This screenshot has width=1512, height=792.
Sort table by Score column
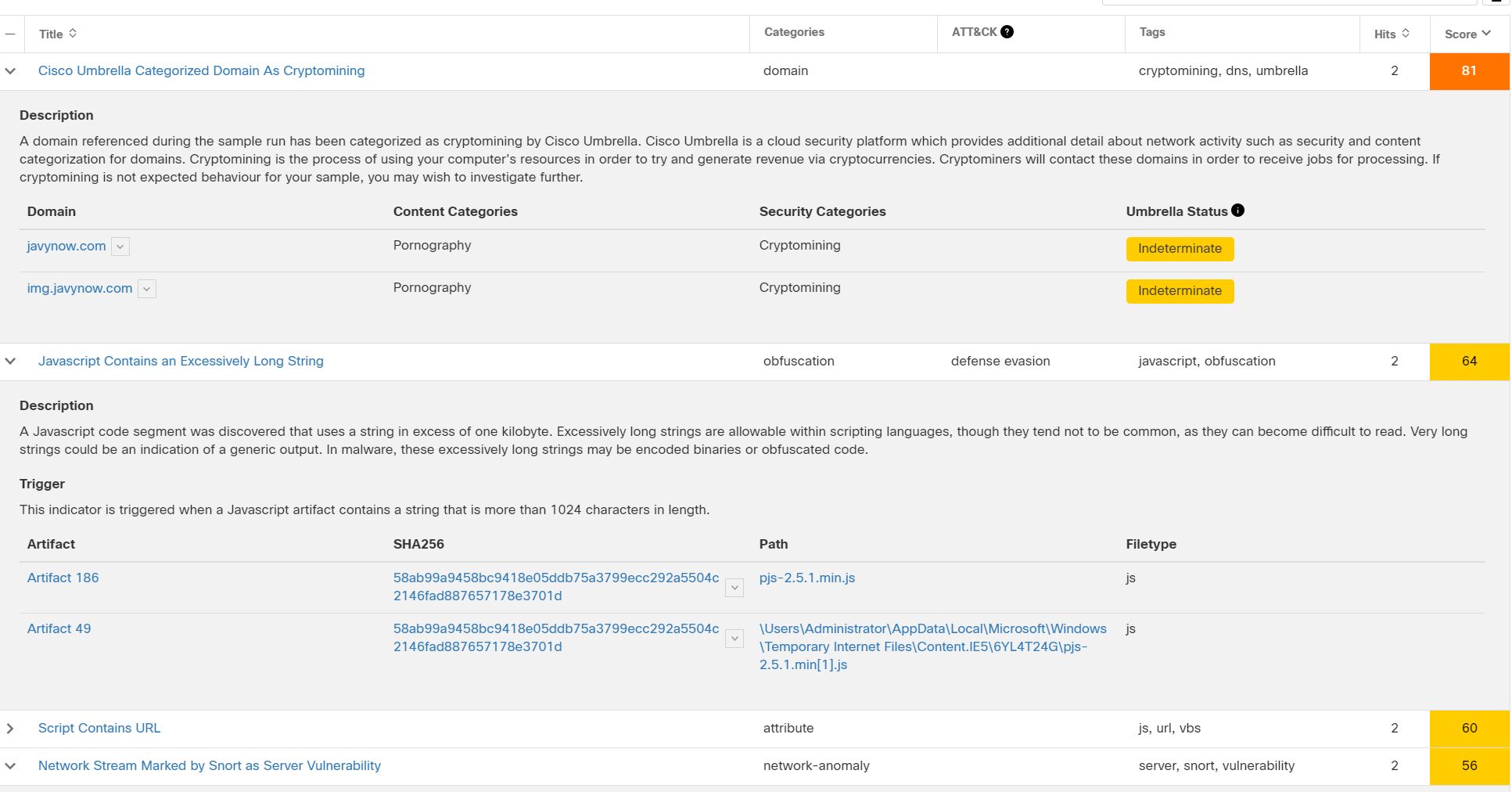[x=1486, y=34]
